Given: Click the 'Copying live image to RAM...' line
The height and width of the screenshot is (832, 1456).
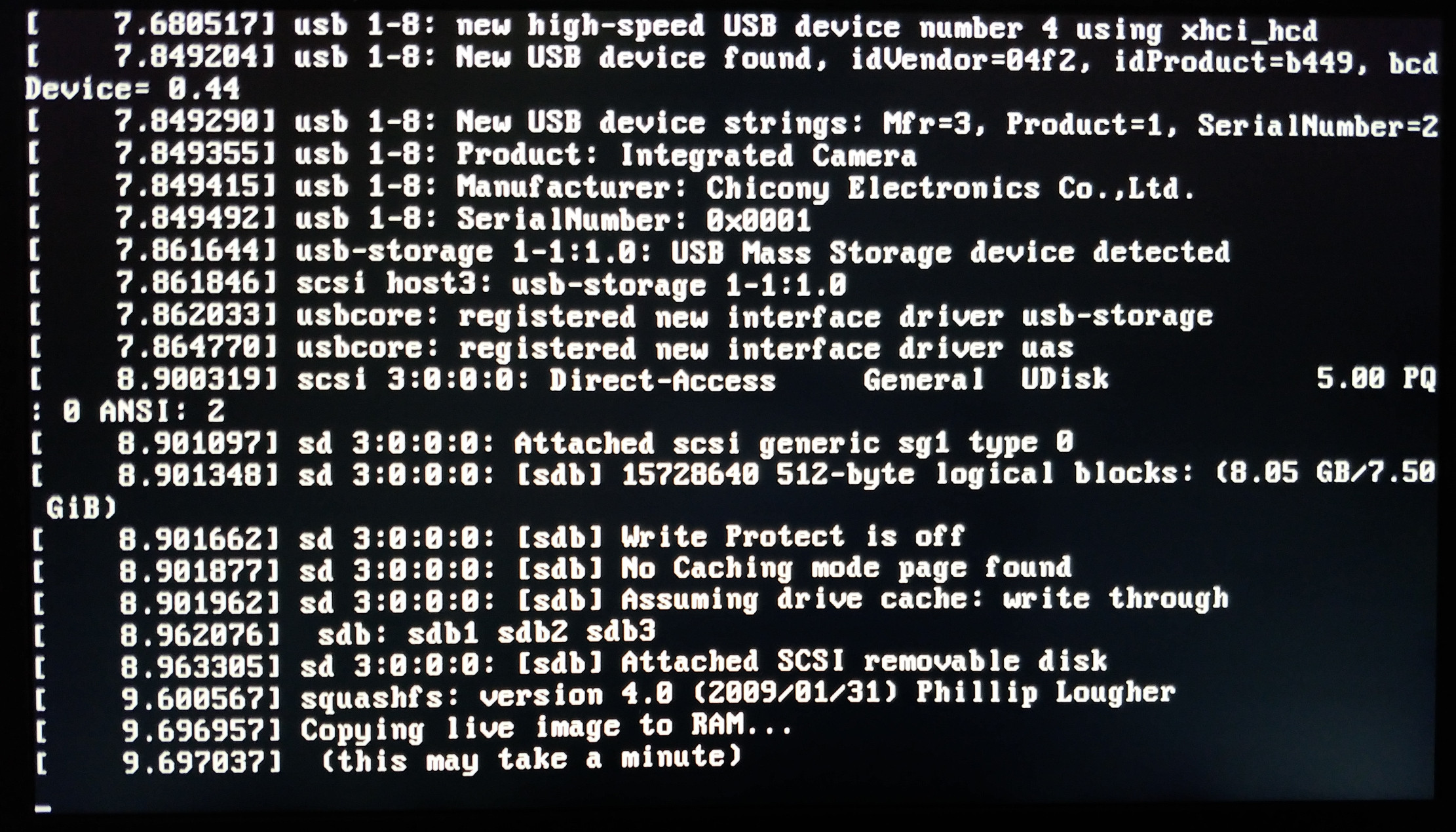Looking at the screenshot, I should pos(414,728).
